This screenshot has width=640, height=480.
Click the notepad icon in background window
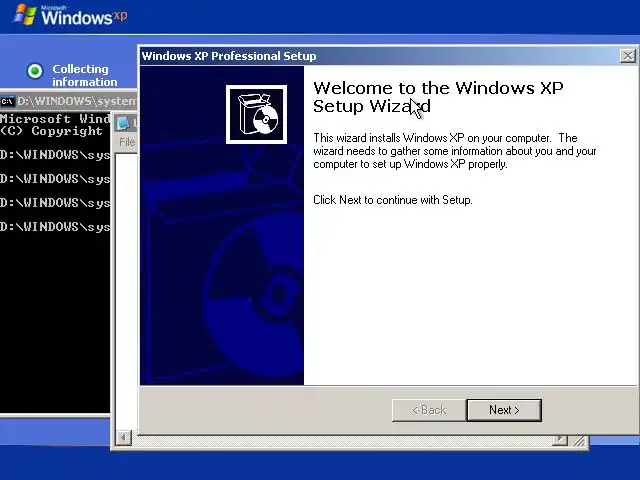[124, 122]
